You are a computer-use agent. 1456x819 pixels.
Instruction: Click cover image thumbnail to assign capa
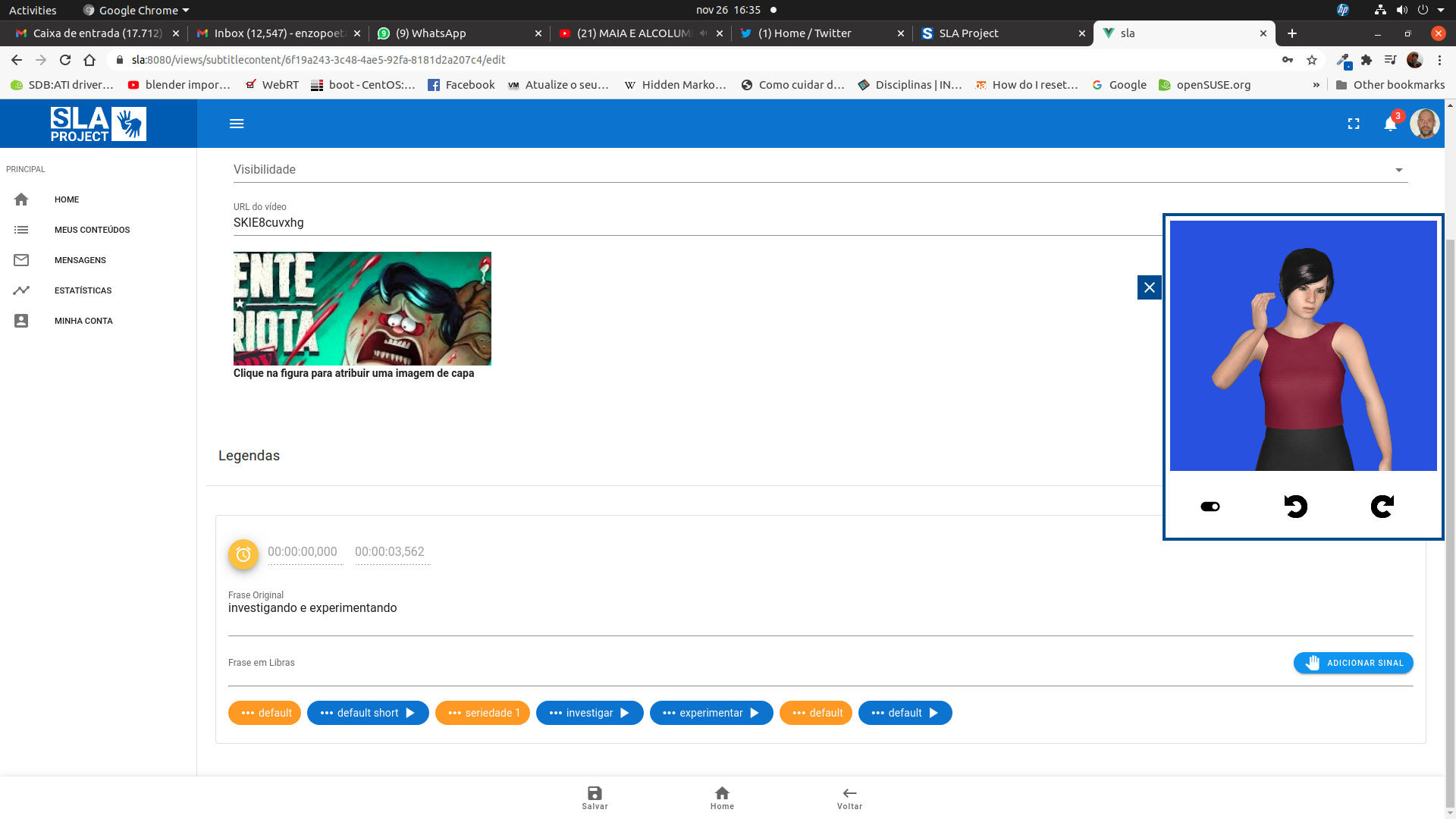click(x=362, y=309)
